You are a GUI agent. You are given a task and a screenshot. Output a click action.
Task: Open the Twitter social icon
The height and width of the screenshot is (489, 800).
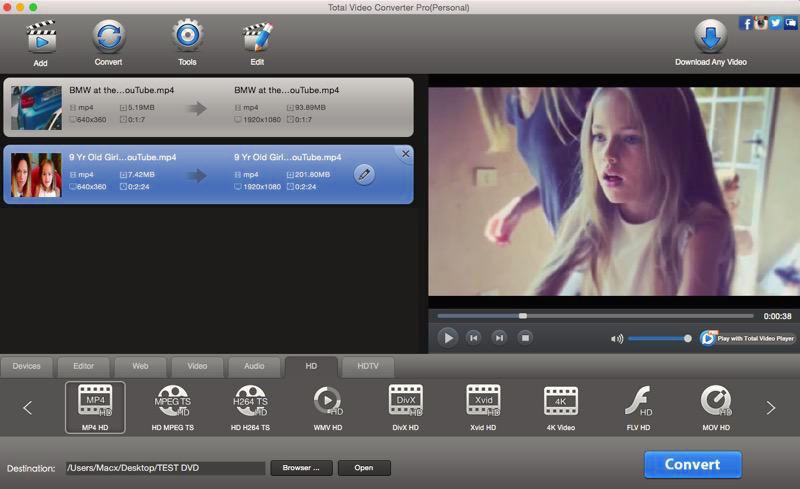click(776, 23)
